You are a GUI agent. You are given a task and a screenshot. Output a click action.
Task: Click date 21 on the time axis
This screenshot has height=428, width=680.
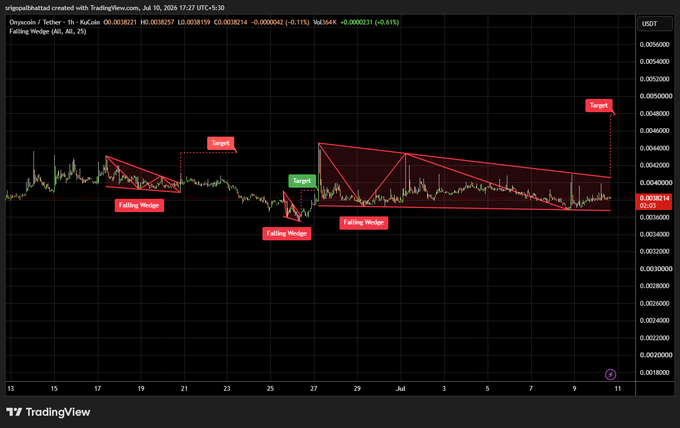click(x=184, y=389)
